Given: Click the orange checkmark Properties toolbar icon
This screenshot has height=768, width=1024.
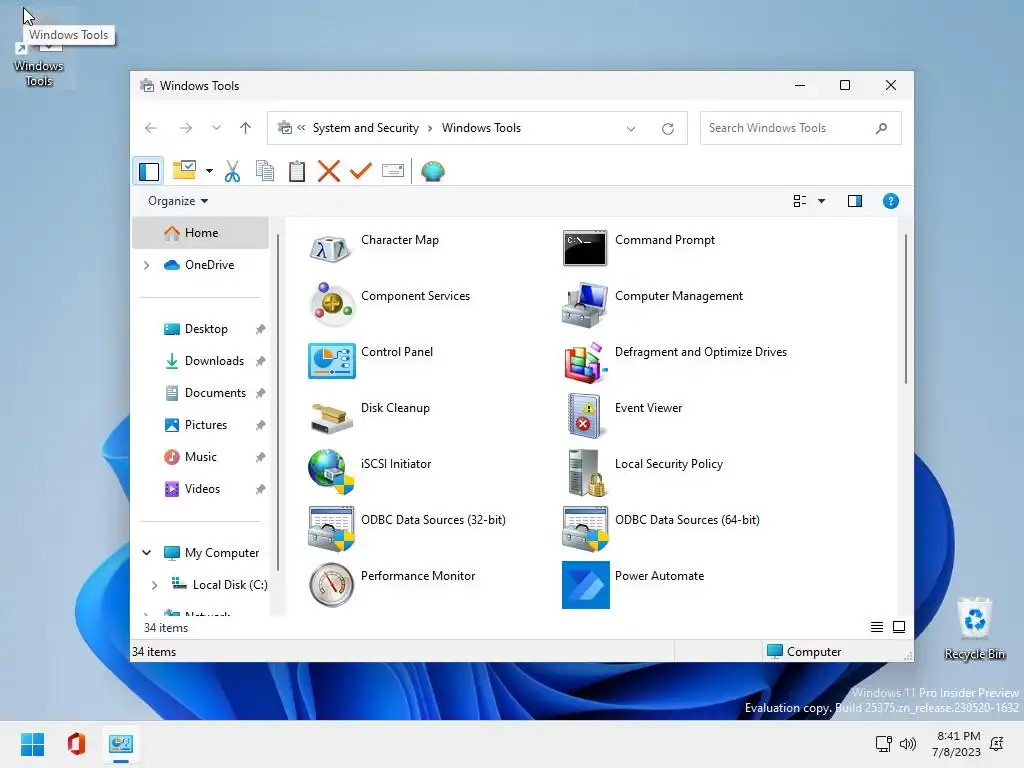Looking at the screenshot, I should pos(360,171).
